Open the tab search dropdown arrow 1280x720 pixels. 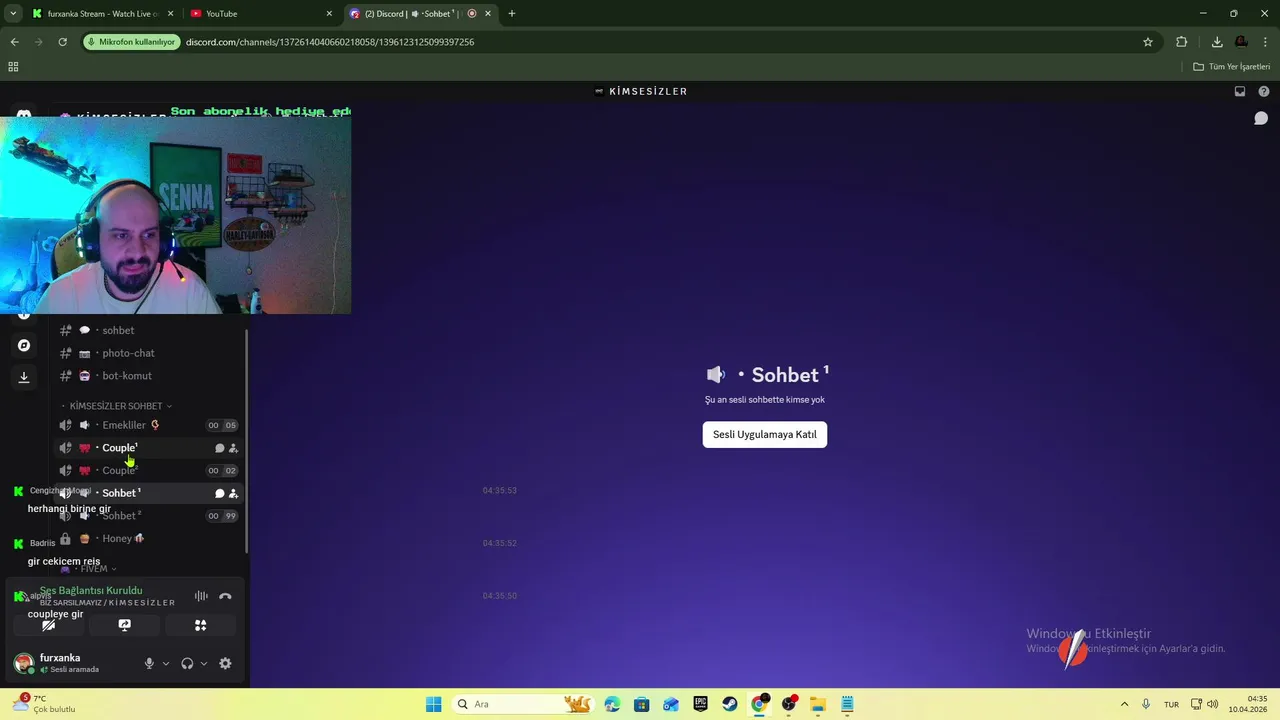pyautogui.click(x=12, y=14)
